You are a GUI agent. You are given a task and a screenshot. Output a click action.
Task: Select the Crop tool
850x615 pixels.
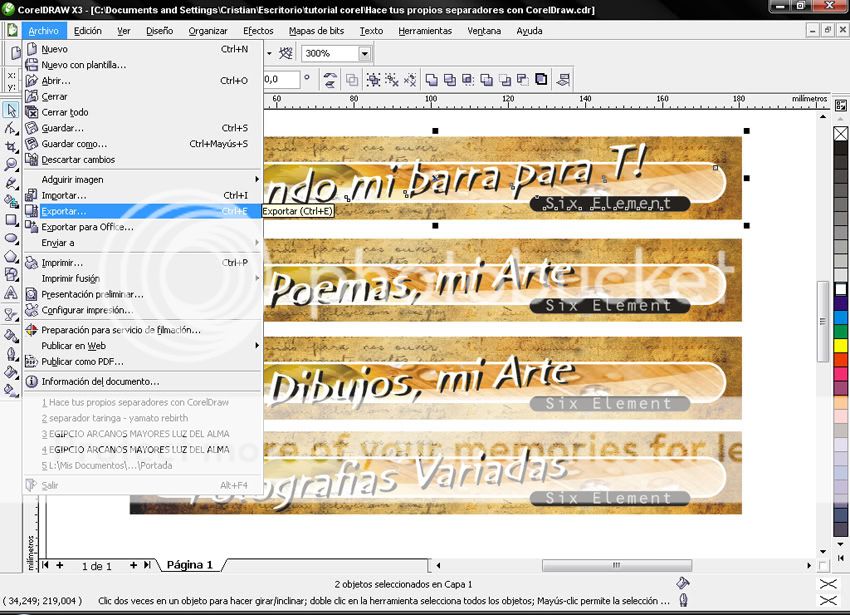11,146
